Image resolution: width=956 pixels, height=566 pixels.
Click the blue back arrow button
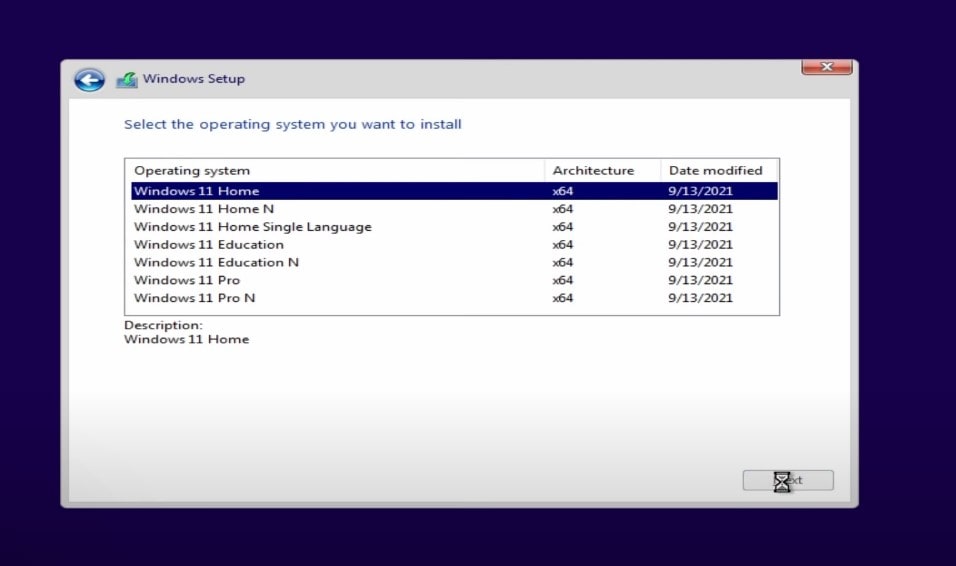pos(89,80)
